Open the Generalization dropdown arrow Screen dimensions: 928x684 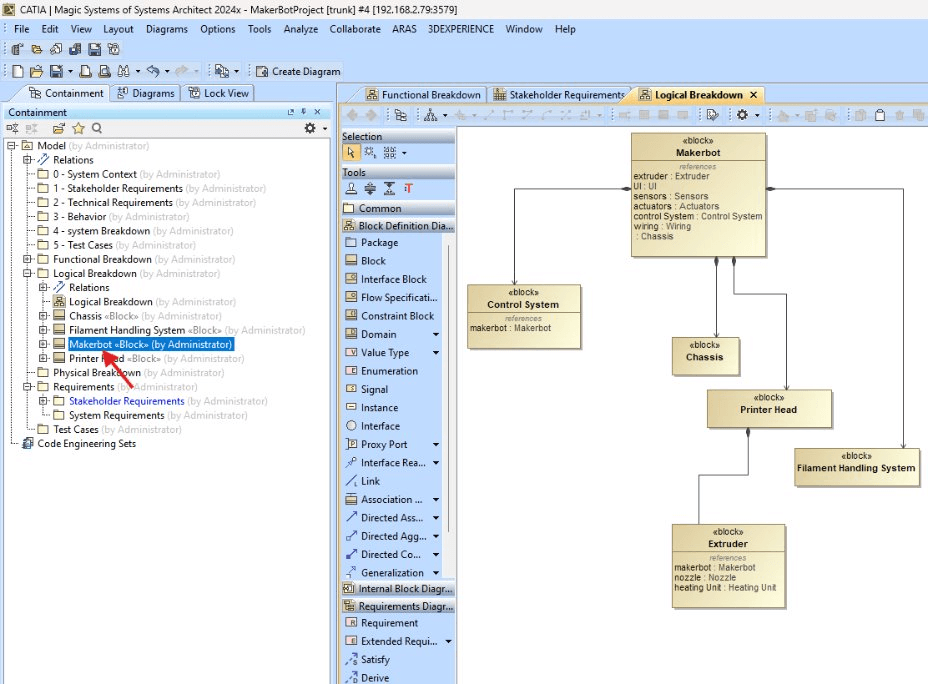[436, 573]
